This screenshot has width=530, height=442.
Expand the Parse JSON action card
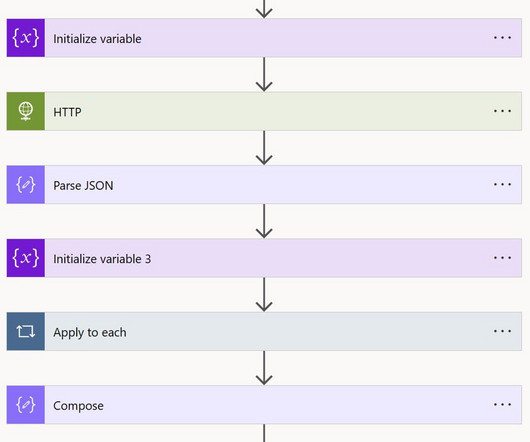[x=264, y=185]
